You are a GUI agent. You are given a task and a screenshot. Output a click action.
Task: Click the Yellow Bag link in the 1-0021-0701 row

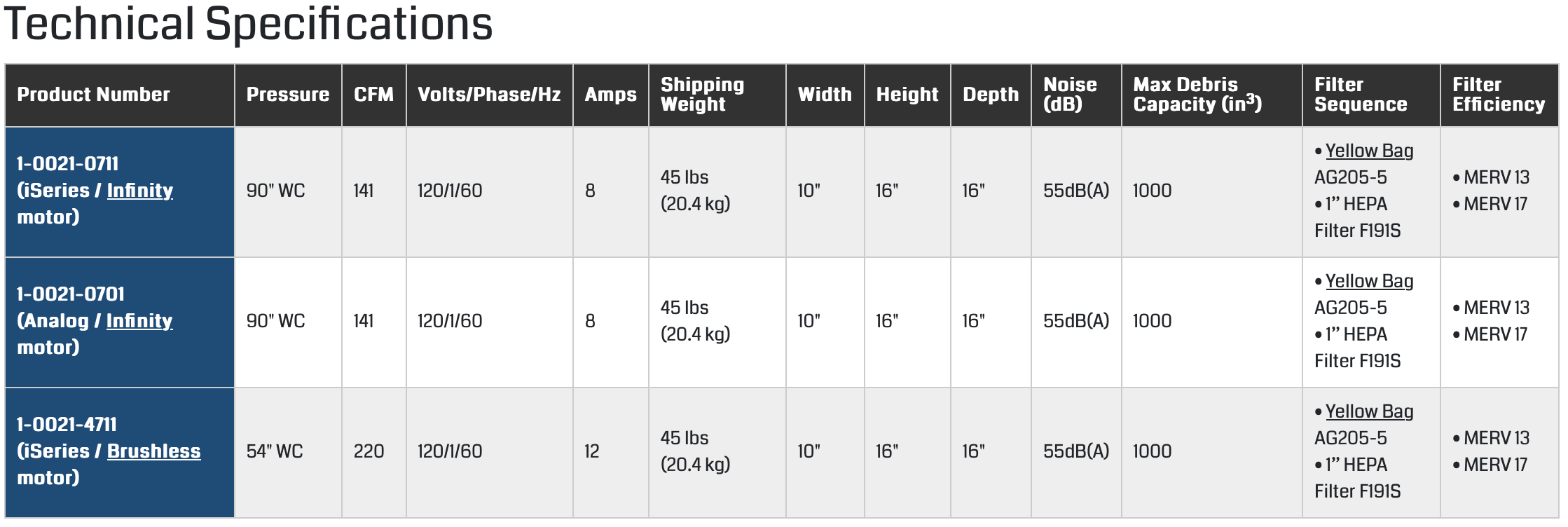click(x=1369, y=282)
